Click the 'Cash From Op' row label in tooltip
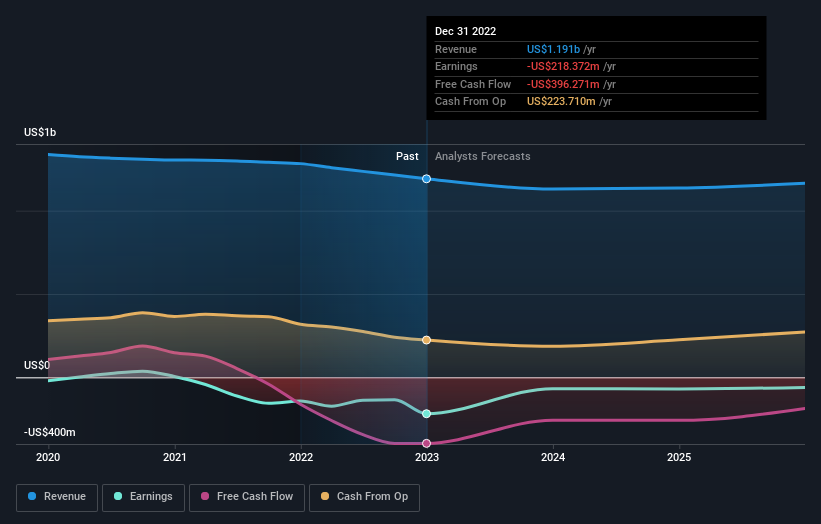Screen dimensions: 821x524 [471, 102]
